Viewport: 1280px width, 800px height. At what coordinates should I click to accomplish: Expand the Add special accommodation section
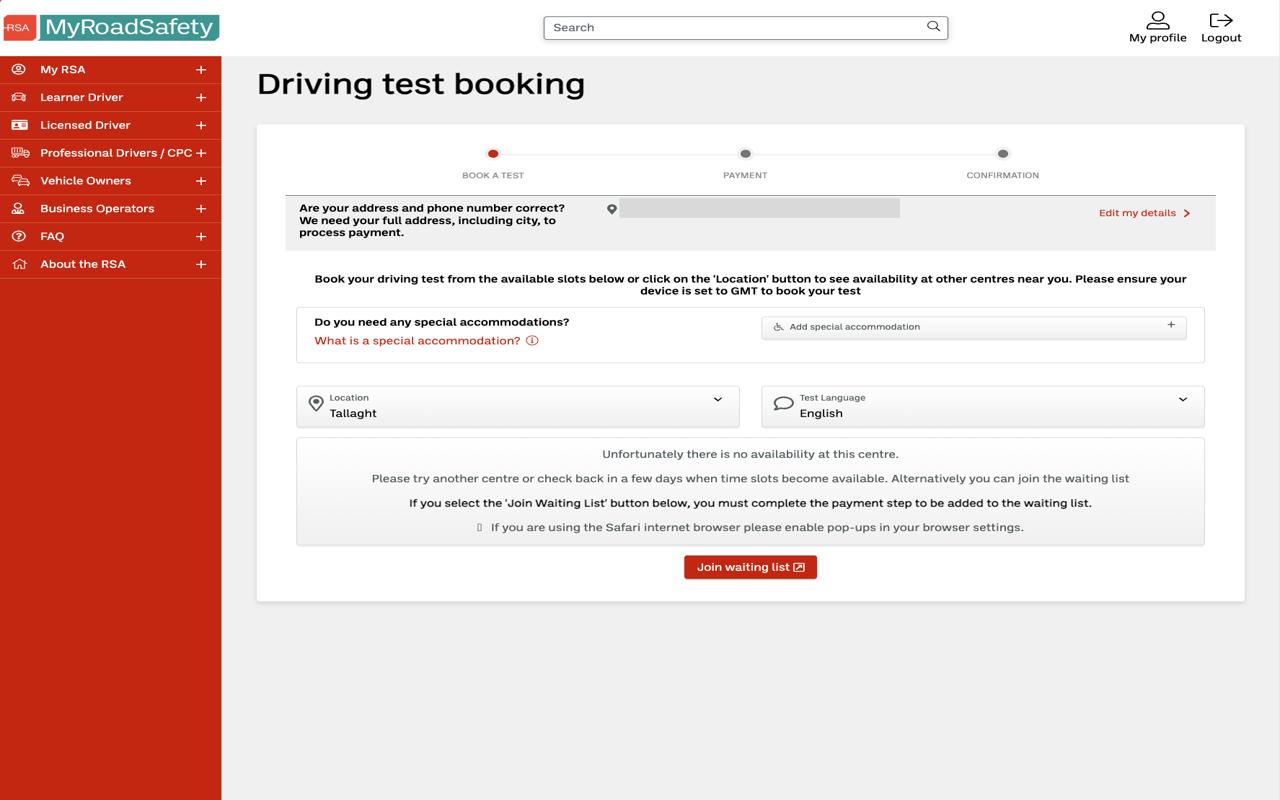[1170, 325]
